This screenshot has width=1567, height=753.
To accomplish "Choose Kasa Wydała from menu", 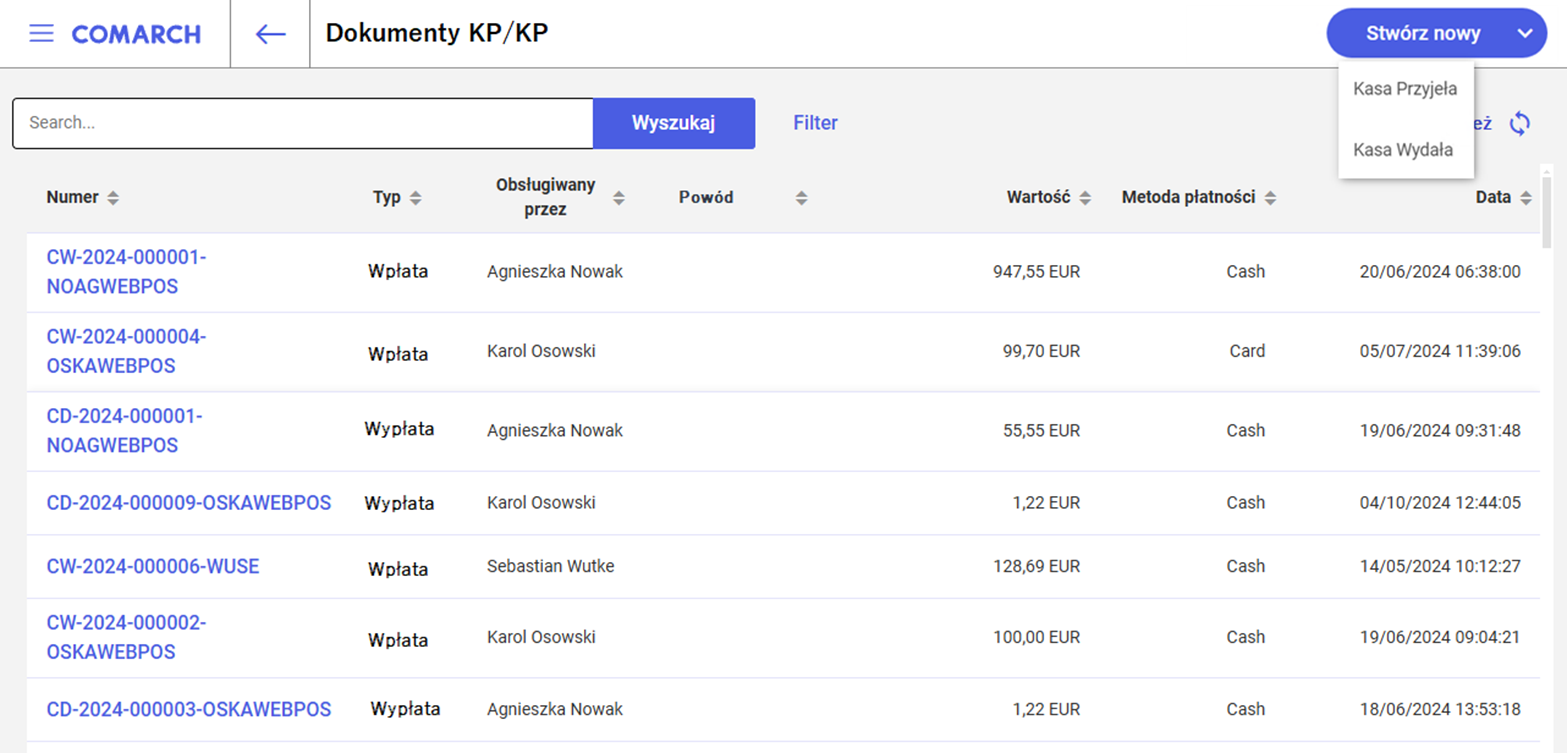I will [1403, 150].
